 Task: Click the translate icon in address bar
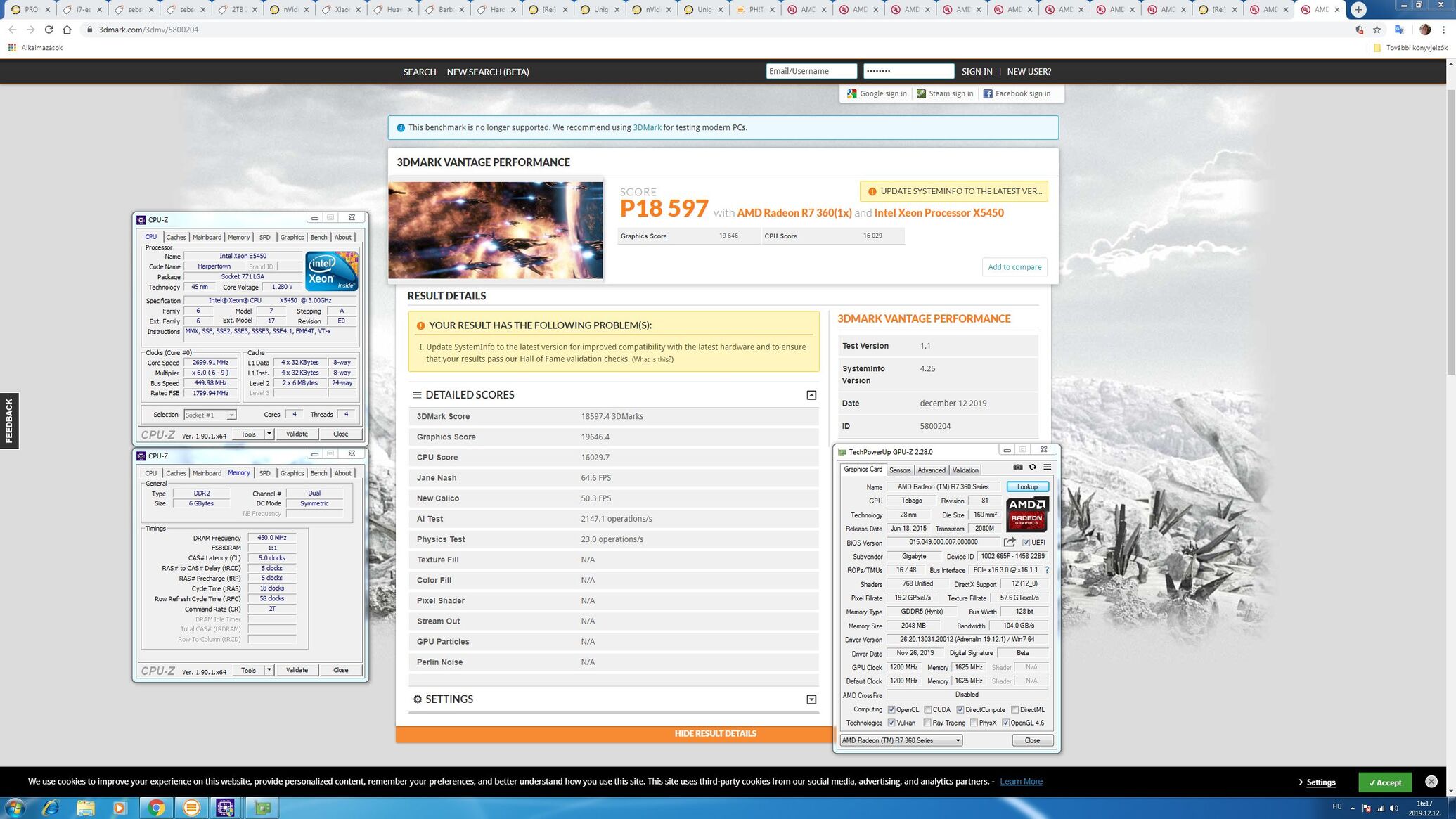click(x=1399, y=30)
